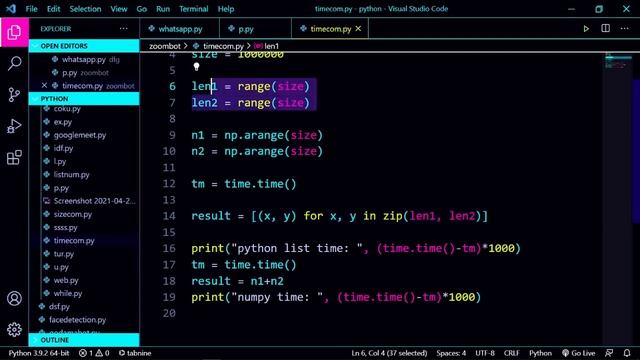
Task: Open the Manage gear icon
Action: pos(14,329)
